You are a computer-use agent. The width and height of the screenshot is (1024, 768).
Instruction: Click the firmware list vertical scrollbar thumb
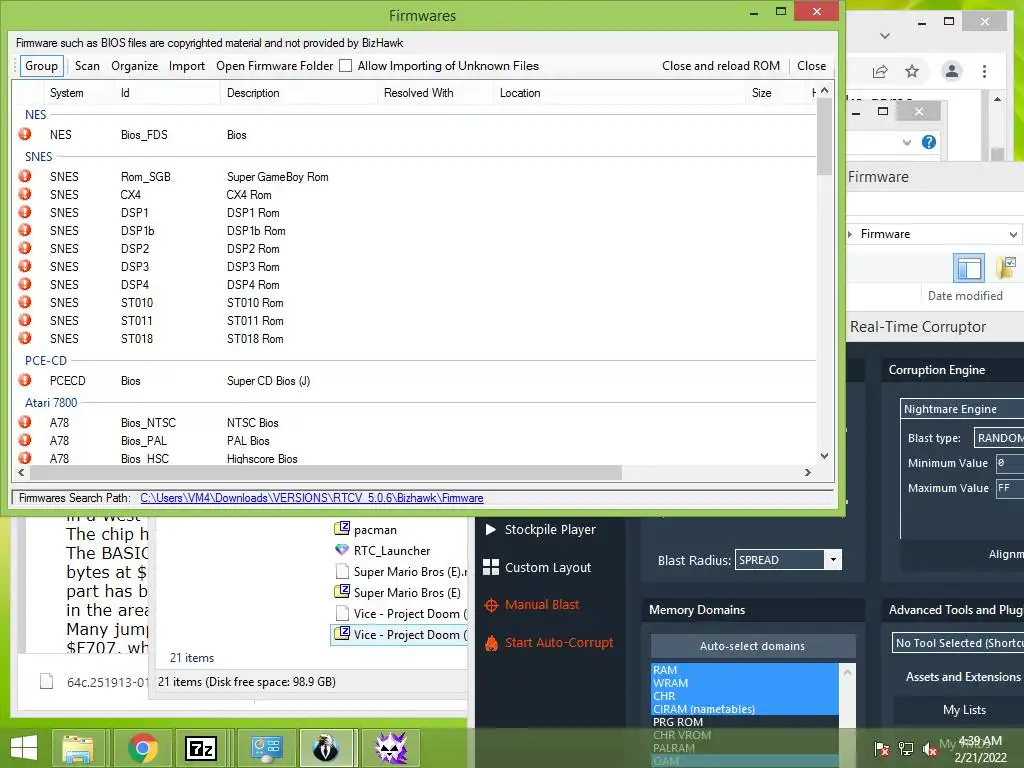coord(824,136)
